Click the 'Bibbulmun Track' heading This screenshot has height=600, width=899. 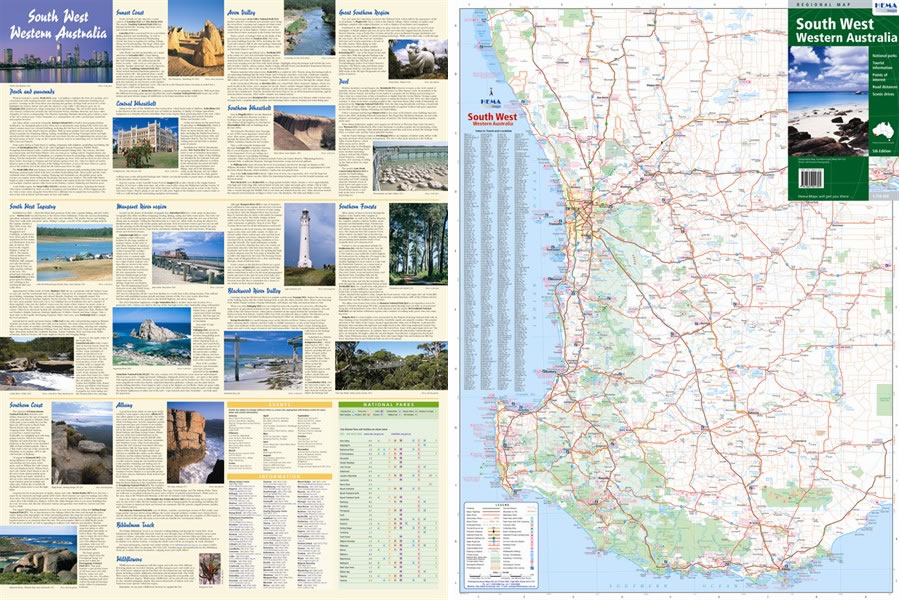tap(136, 525)
